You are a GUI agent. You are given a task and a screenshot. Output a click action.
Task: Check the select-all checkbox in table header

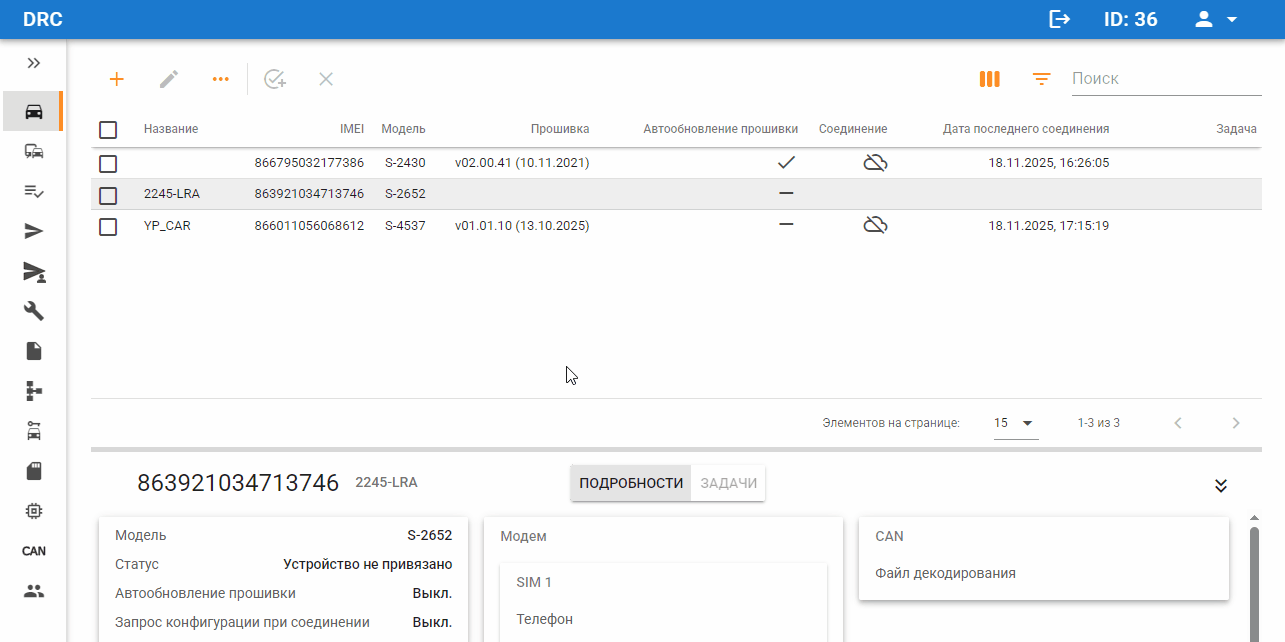click(108, 128)
